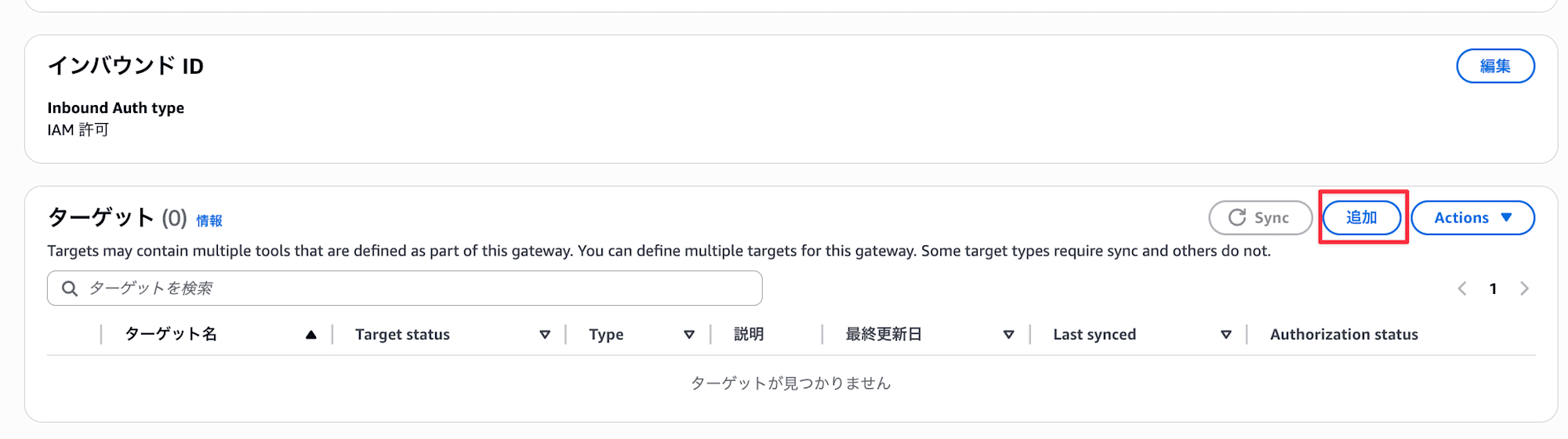Viewport: 1568px width, 439px height.
Task: Click the ターゲット名 column header label
Action: pyautogui.click(x=171, y=335)
